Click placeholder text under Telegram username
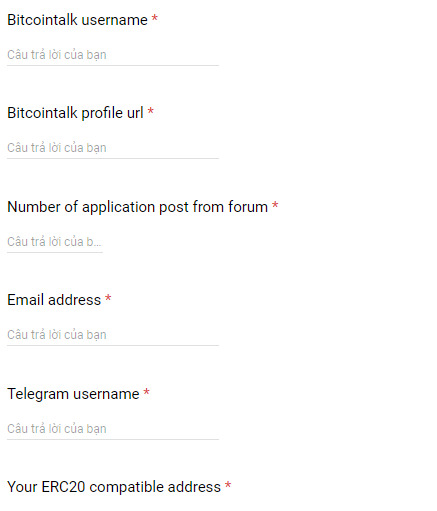The image size is (437, 511). coord(57,429)
